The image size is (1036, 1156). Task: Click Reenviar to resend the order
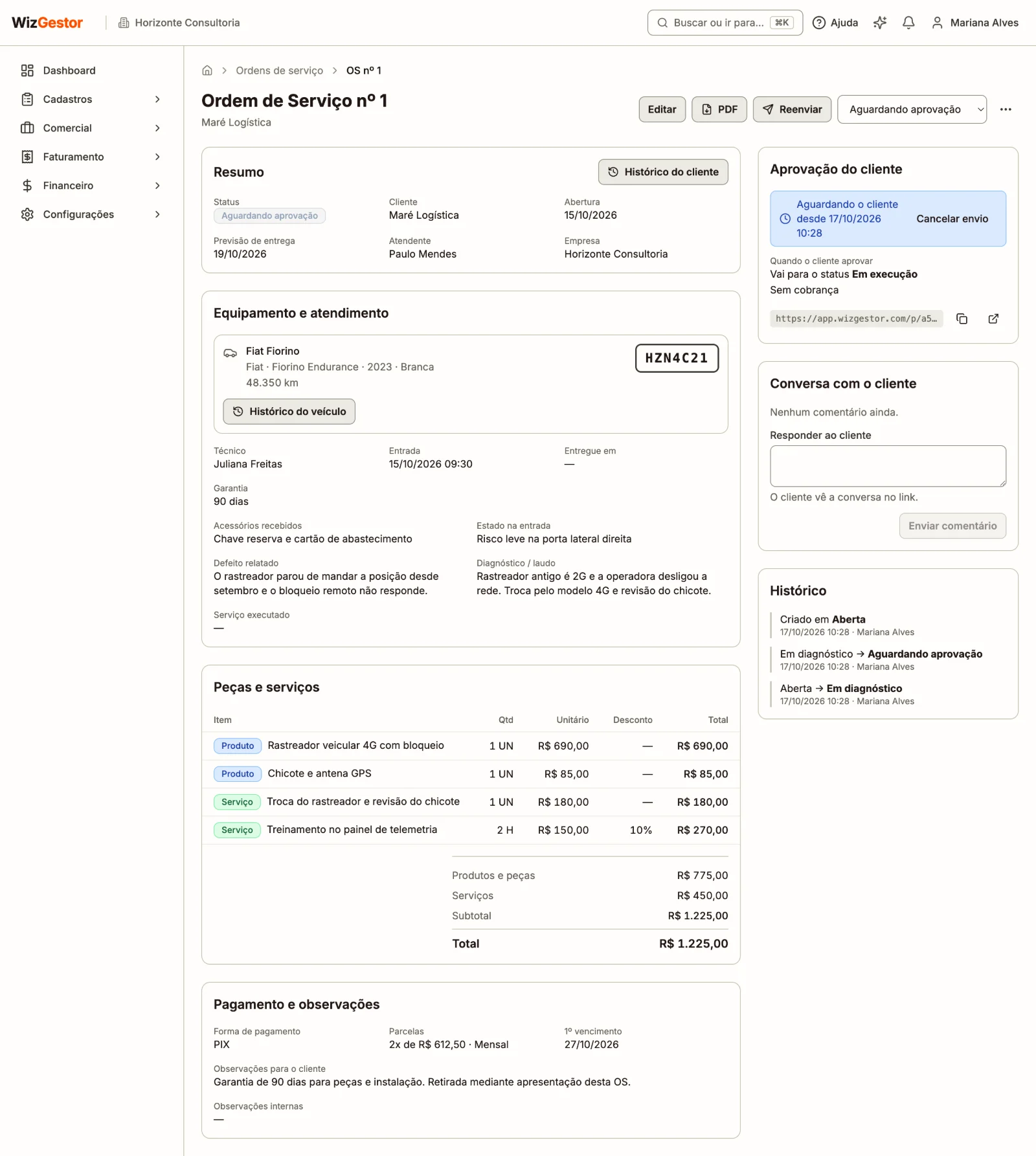pyautogui.click(x=792, y=109)
